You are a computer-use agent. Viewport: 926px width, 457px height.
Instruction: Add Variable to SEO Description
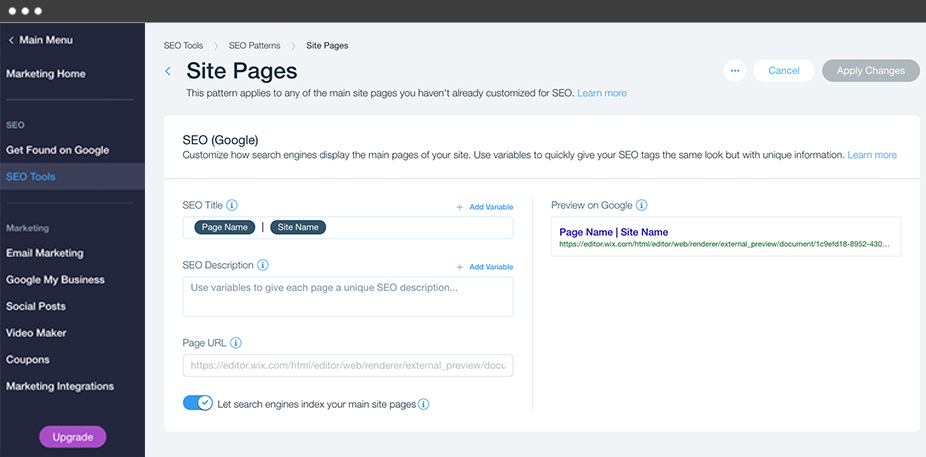pos(485,267)
